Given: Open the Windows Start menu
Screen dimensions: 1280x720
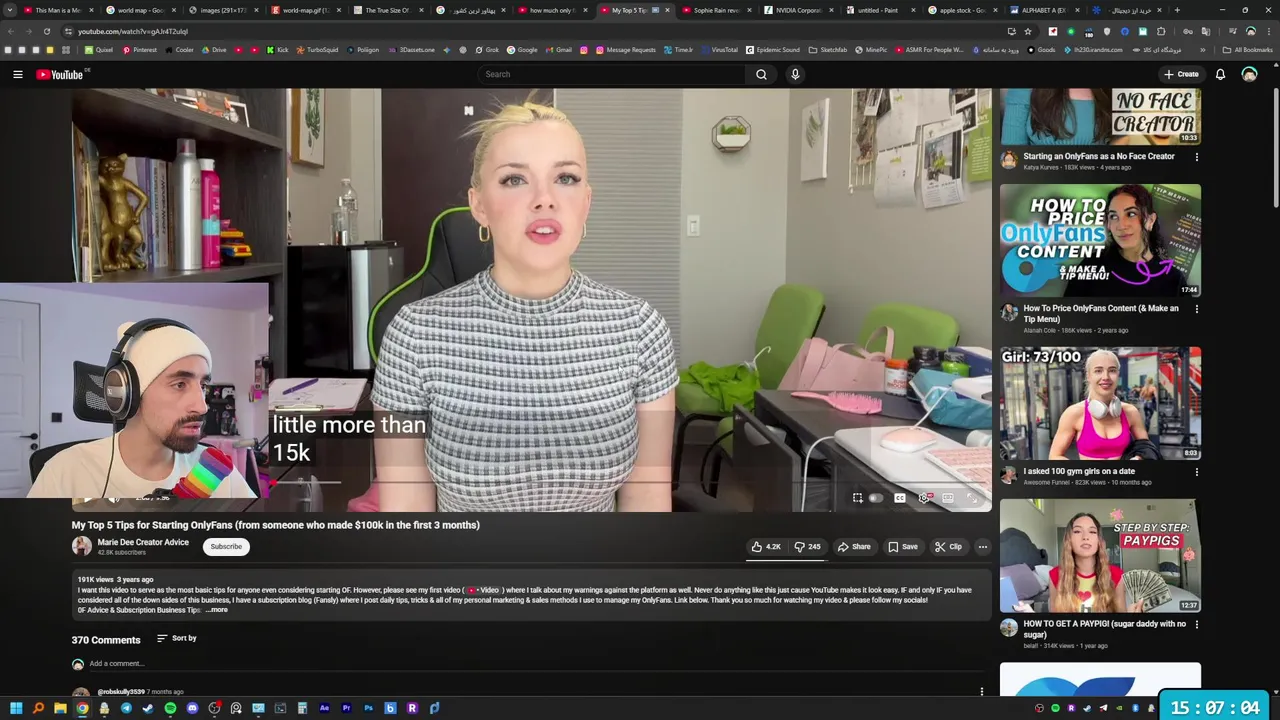Looking at the screenshot, I should click(16, 708).
